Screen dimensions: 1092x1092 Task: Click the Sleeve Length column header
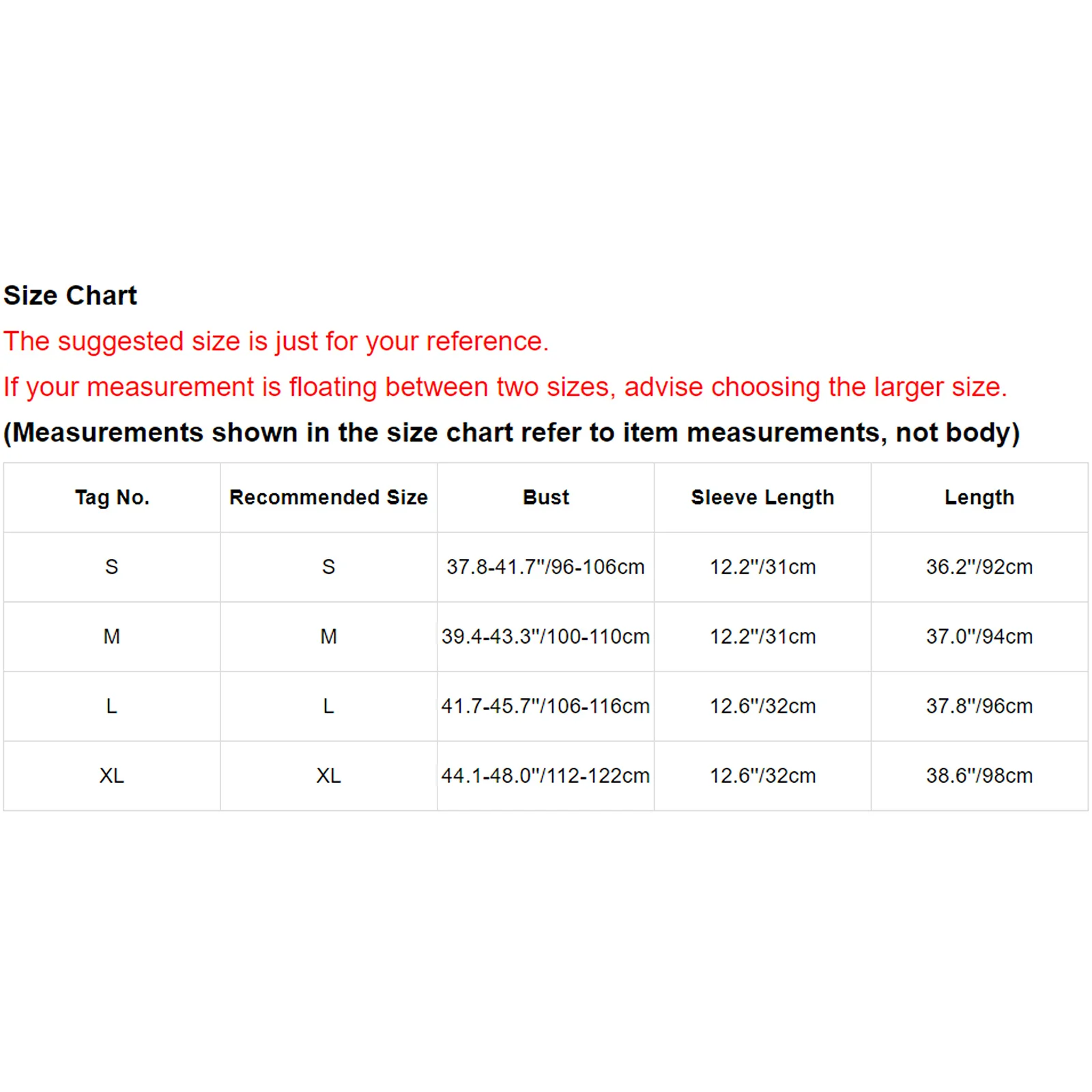[x=762, y=498]
